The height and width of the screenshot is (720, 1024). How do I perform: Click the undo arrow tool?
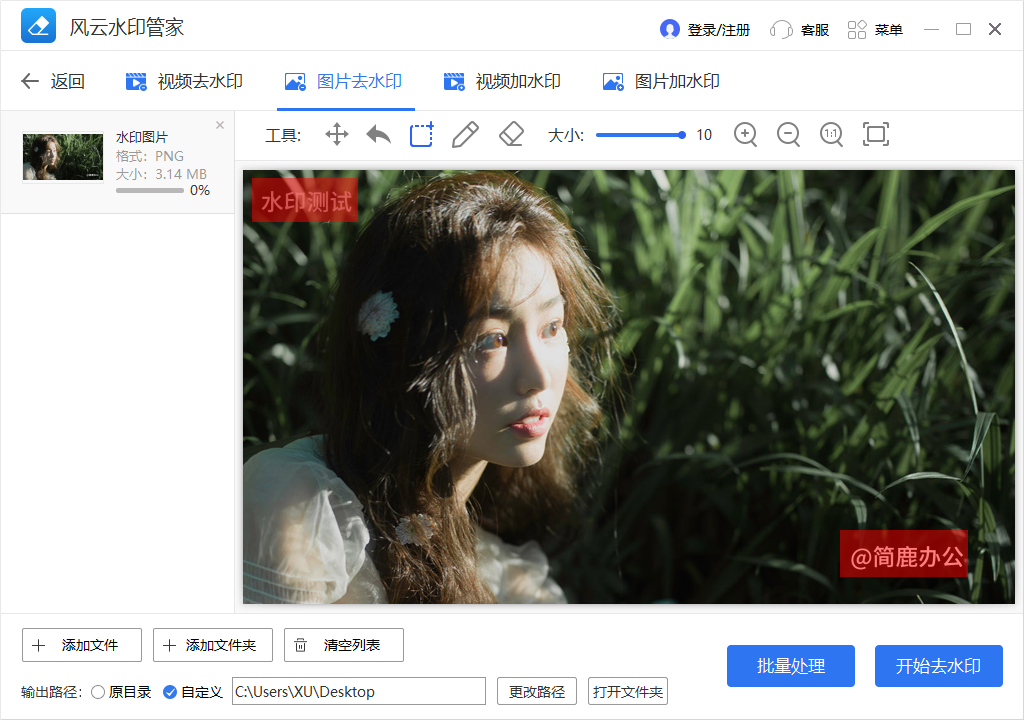coord(378,135)
